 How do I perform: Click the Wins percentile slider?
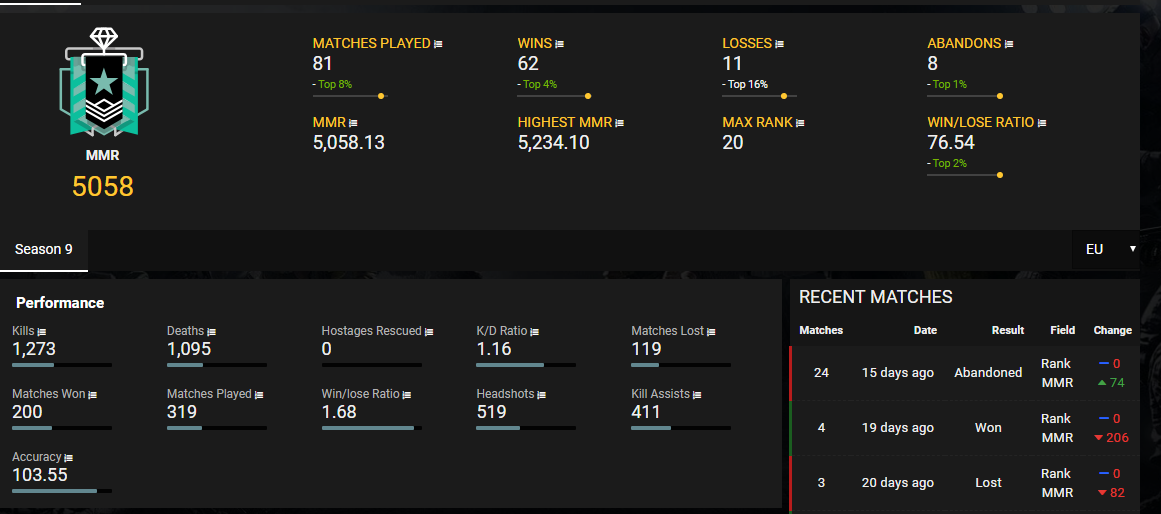tap(555, 96)
